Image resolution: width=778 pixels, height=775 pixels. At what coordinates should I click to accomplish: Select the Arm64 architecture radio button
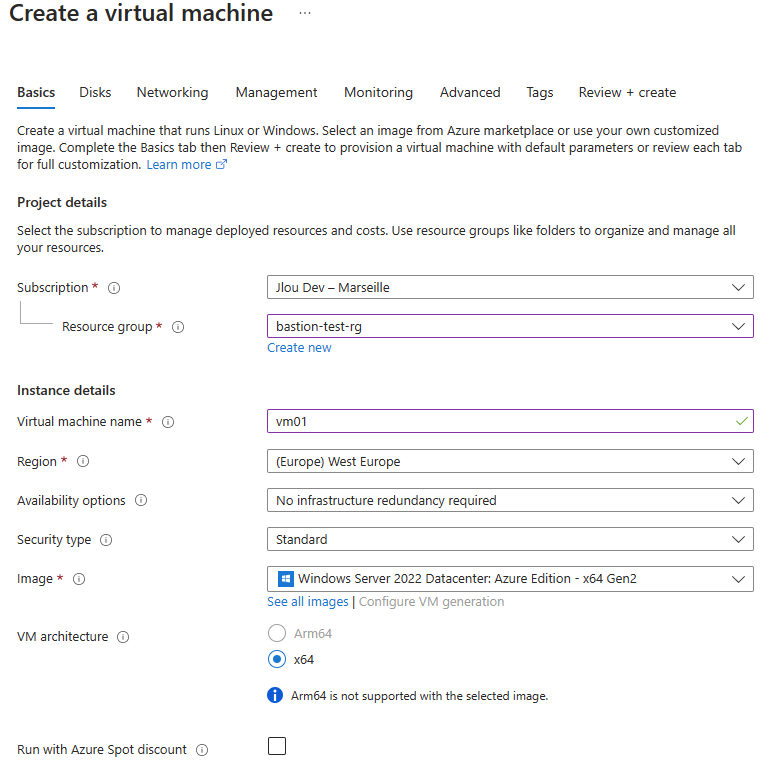pyautogui.click(x=277, y=633)
